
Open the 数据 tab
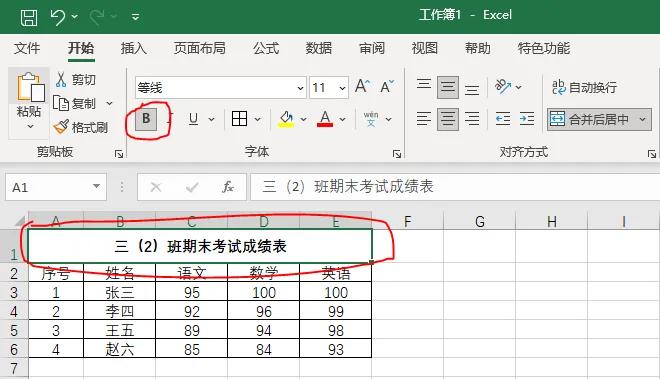(x=319, y=48)
